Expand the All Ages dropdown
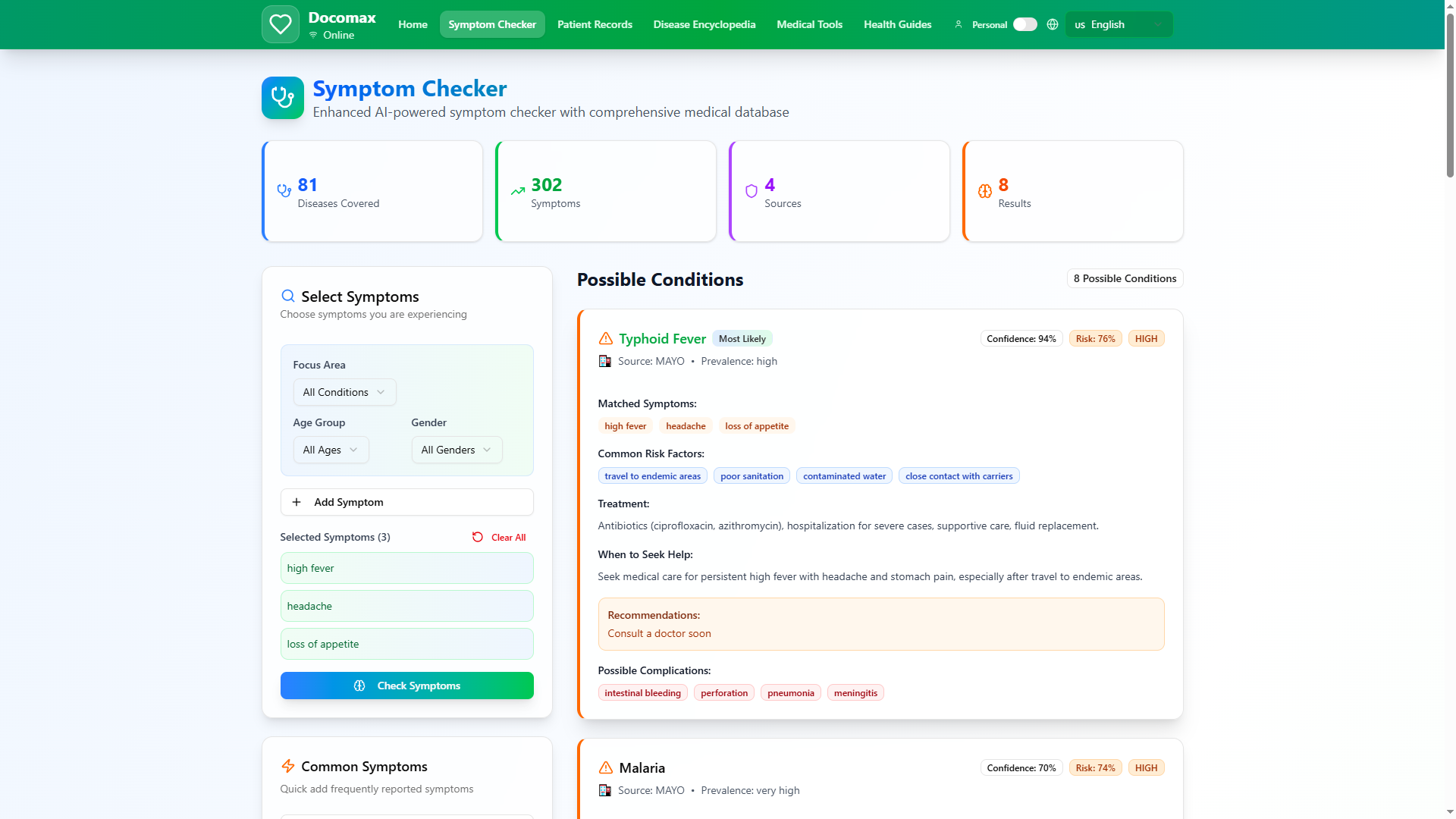 (331, 450)
